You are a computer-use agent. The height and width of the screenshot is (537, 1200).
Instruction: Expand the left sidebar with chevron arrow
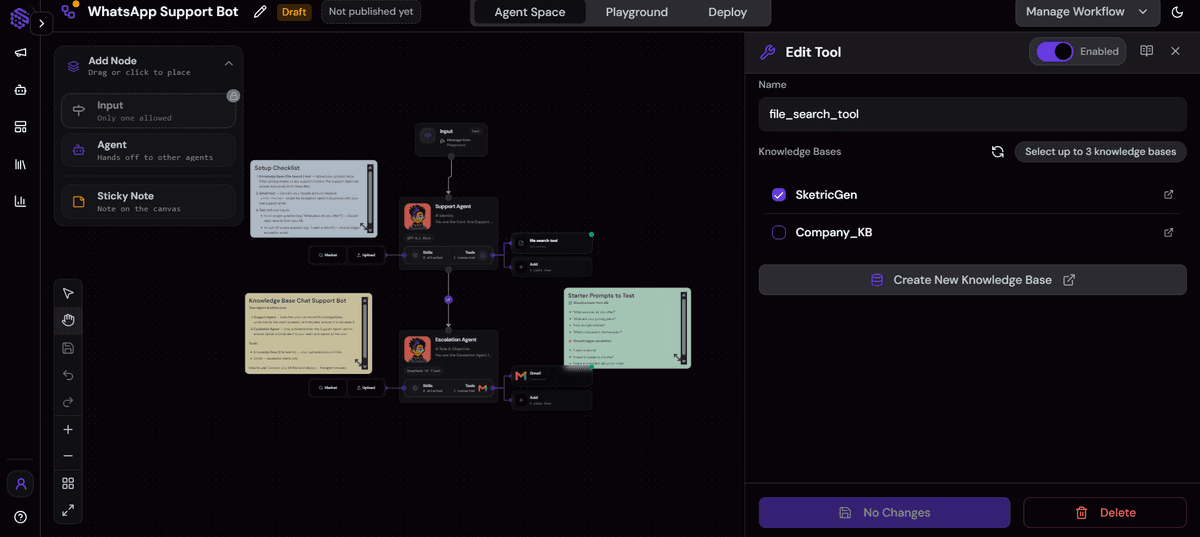41,23
